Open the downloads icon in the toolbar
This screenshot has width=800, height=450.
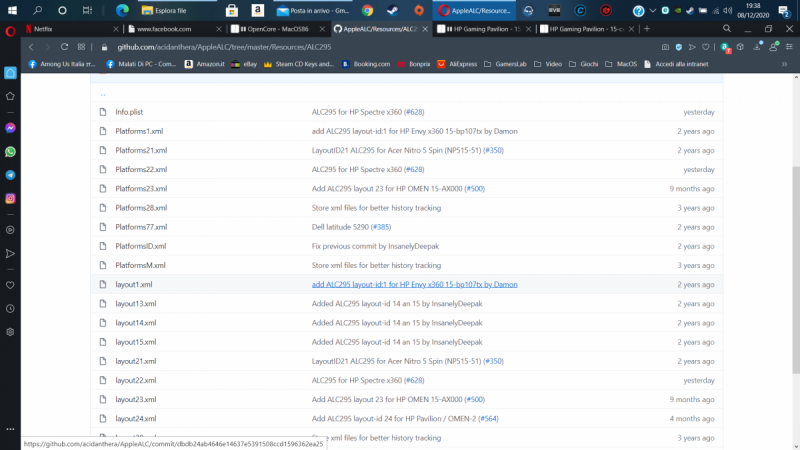point(757,47)
